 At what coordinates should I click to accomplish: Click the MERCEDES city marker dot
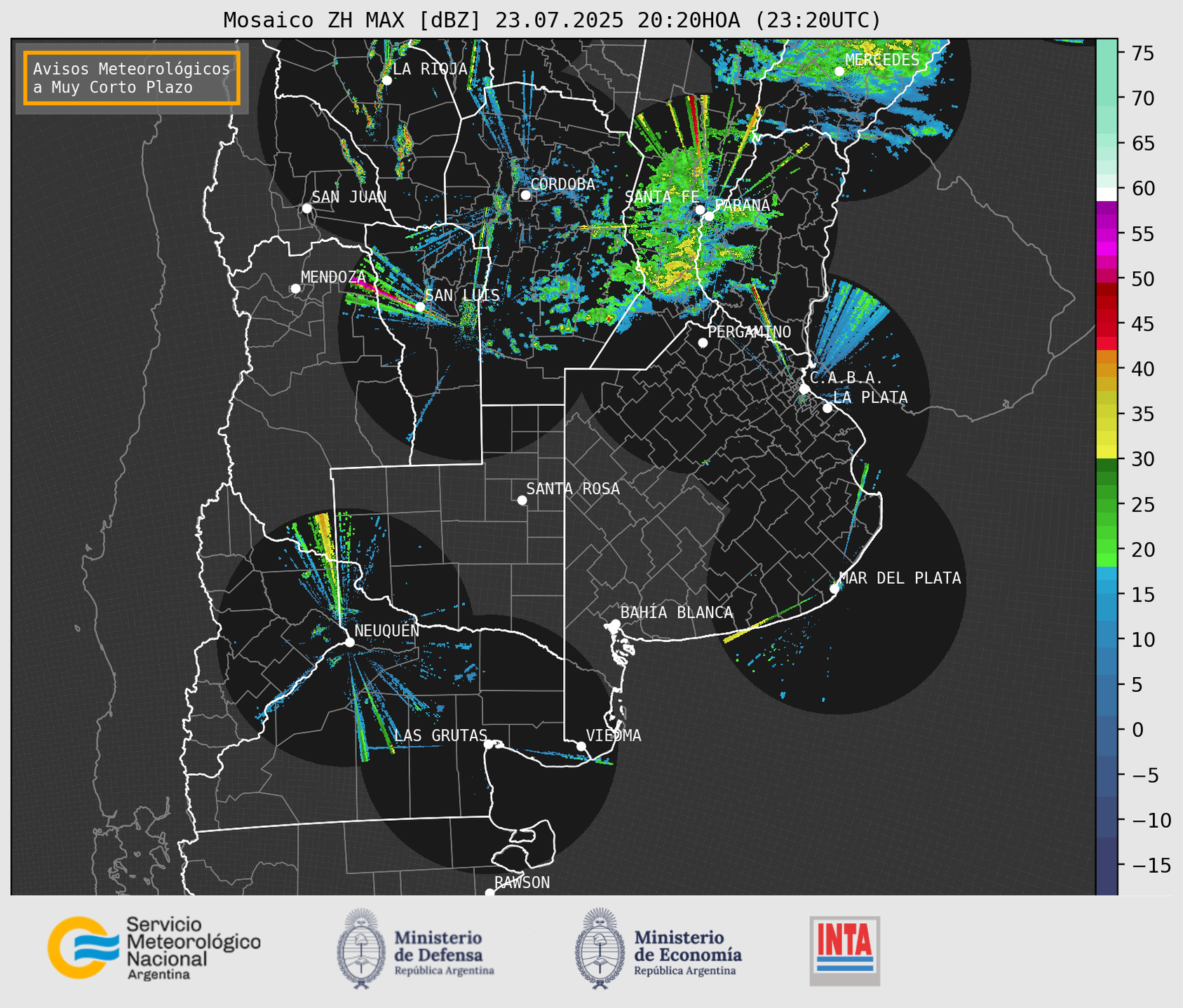pos(839,71)
